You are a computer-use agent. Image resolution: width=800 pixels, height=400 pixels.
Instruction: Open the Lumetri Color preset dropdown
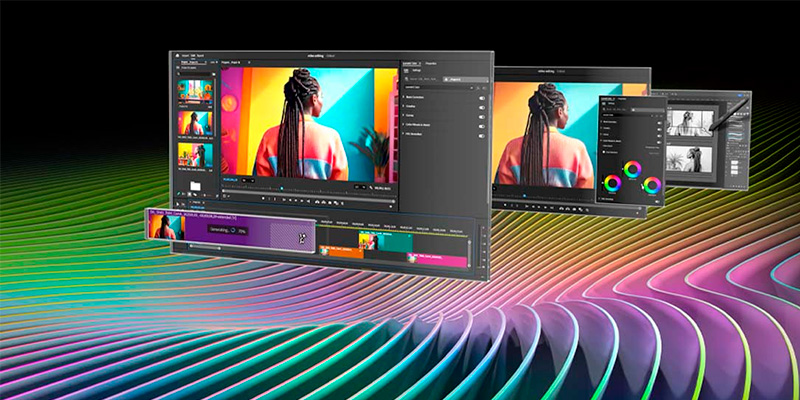(439, 87)
